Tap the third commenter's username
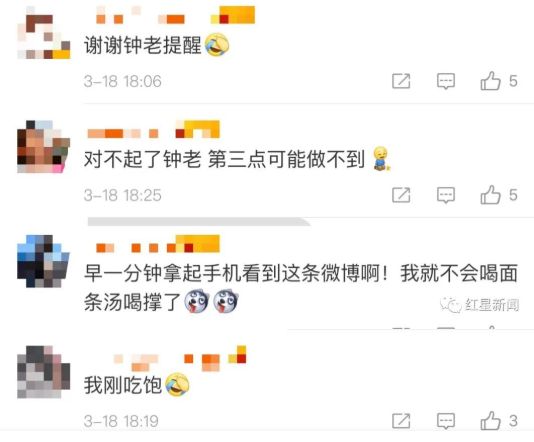The height and width of the screenshot is (442, 534). coord(158,243)
